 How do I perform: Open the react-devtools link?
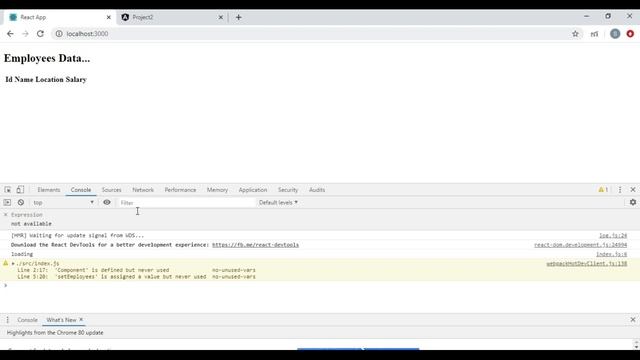point(256,245)
